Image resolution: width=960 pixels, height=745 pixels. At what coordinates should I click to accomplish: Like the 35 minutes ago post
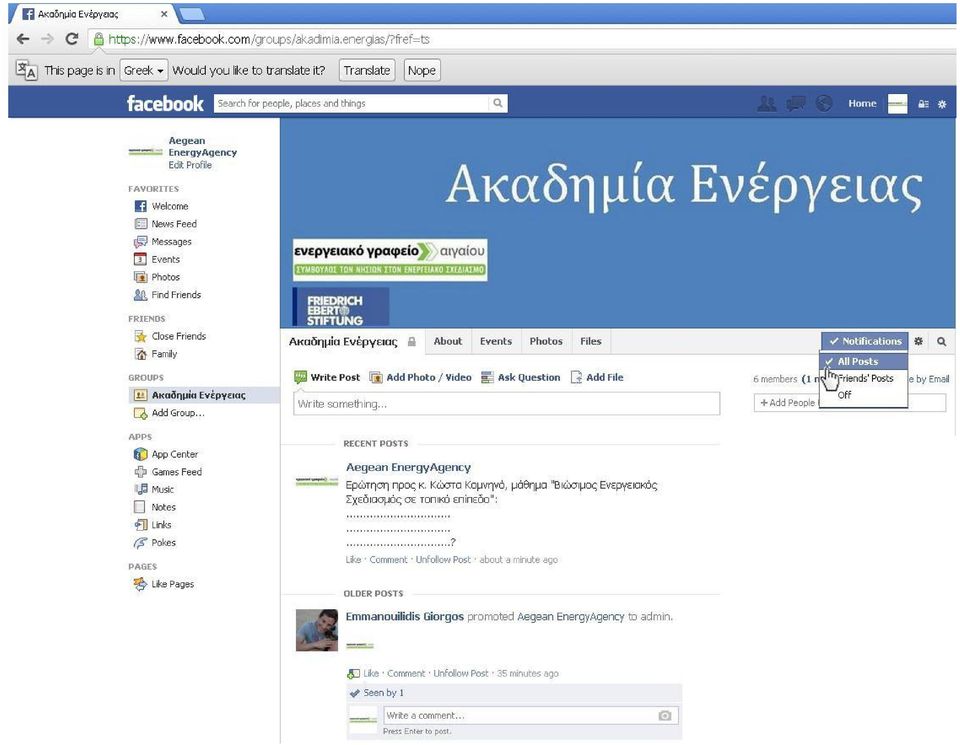(371, 674)
